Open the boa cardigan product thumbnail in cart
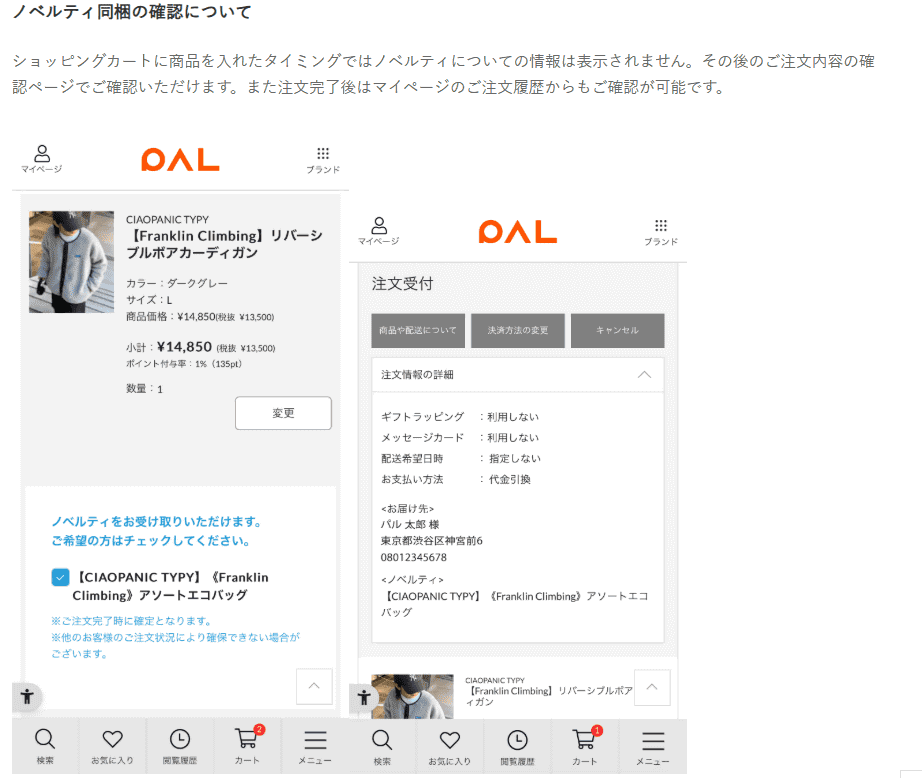 point(72,262)
